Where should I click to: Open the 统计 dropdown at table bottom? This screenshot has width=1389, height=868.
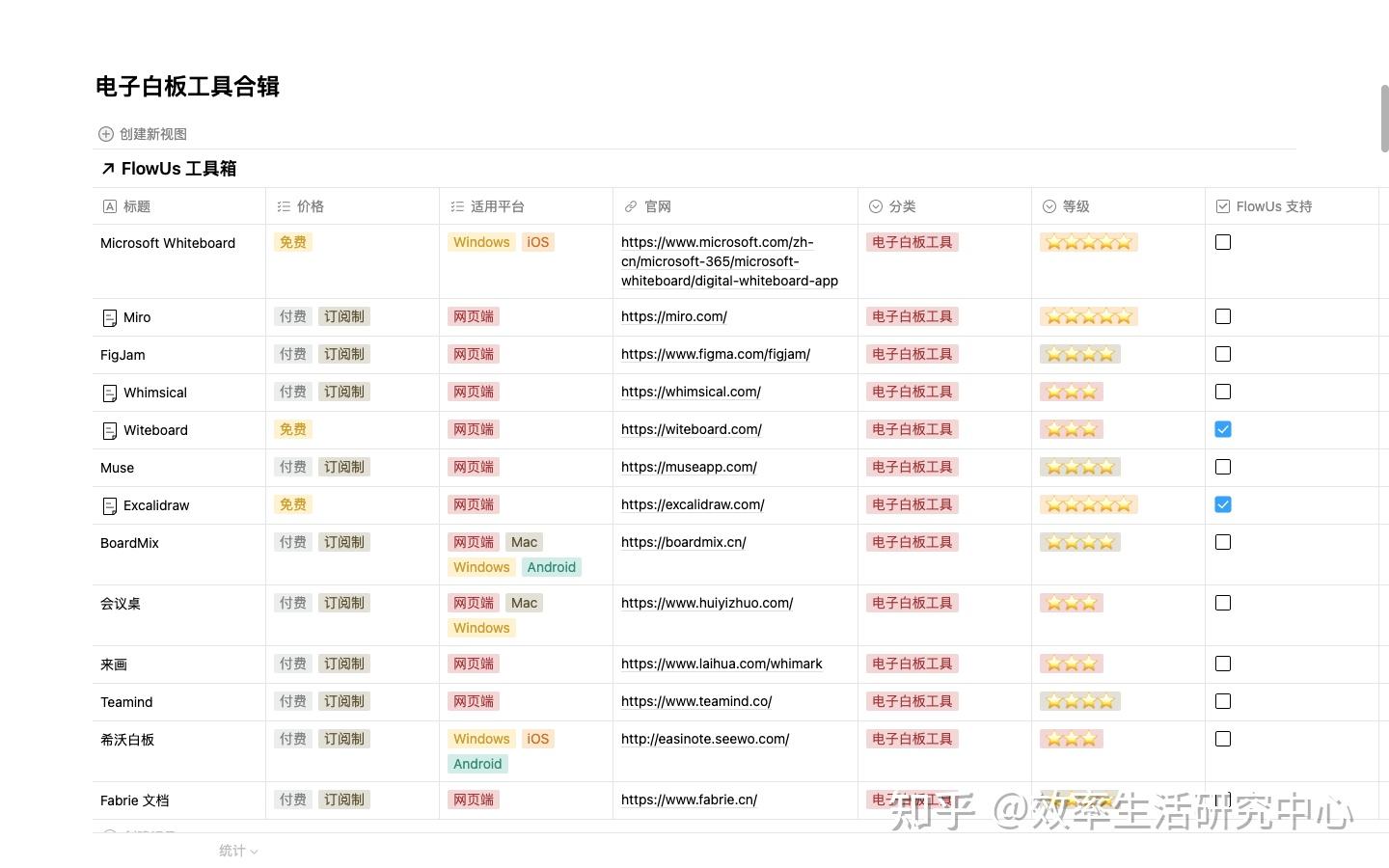(238, 851)
